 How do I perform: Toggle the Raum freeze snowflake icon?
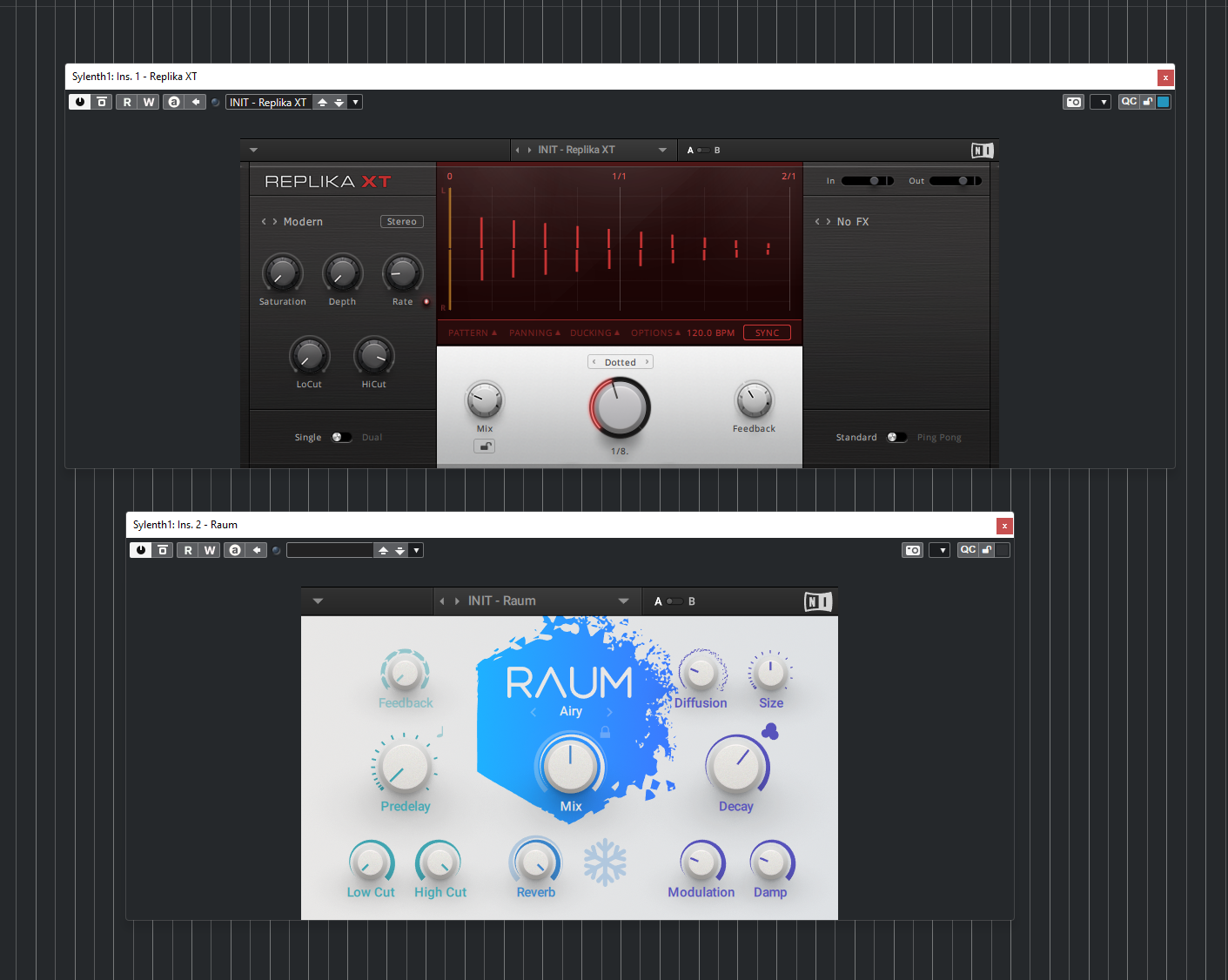(x=605, y=863)
